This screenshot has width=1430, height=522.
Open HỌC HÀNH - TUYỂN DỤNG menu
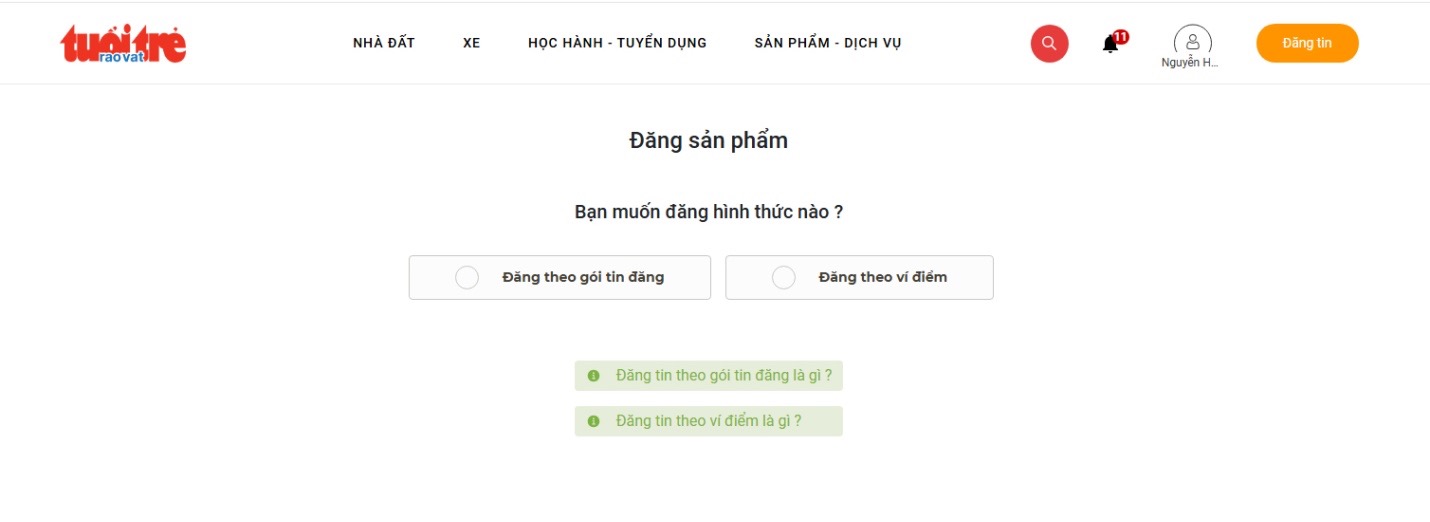(617, 43)
